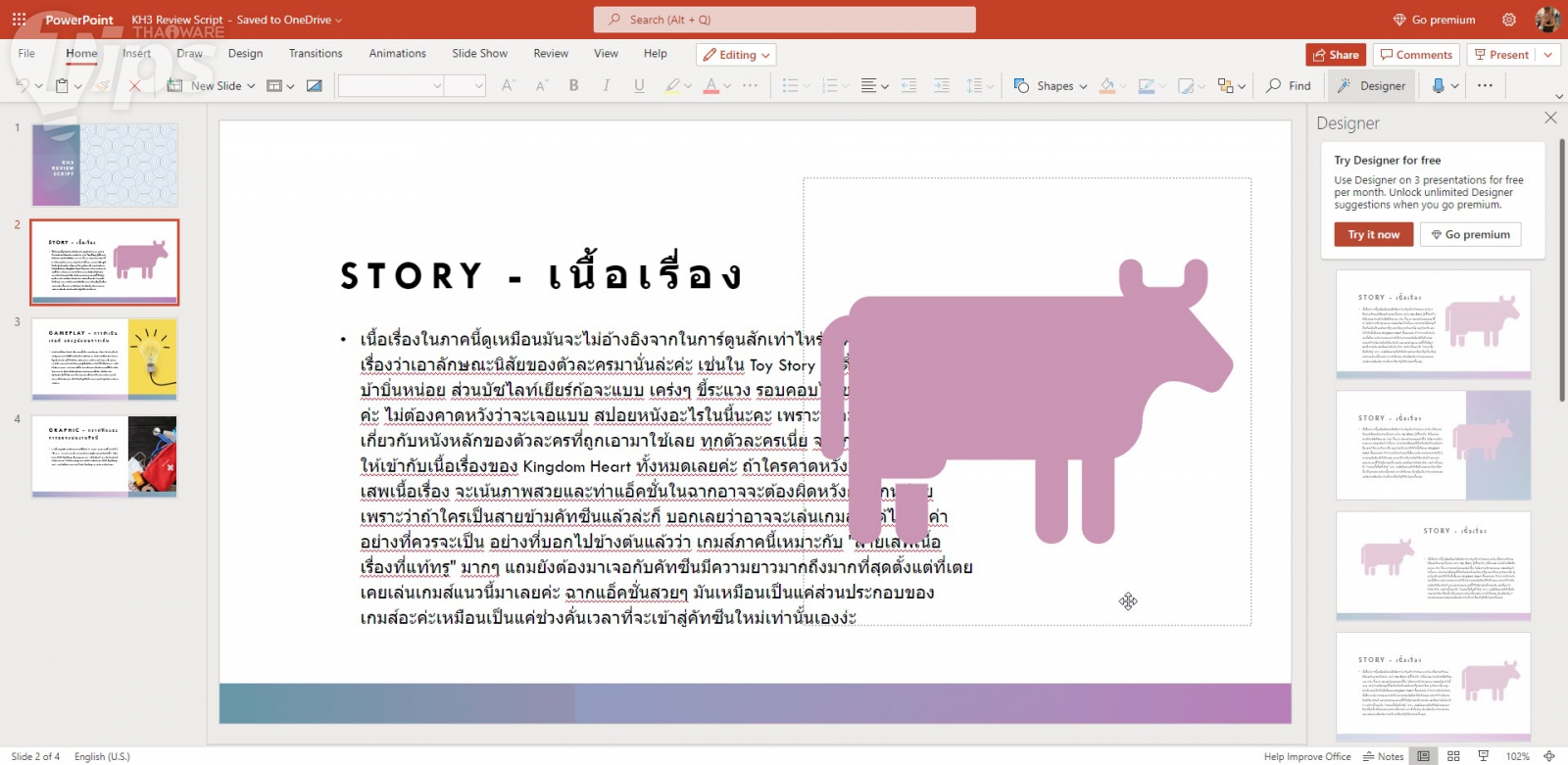
Task: Open the ribbon overflow menu beside Dictate
Action: 1485,86
